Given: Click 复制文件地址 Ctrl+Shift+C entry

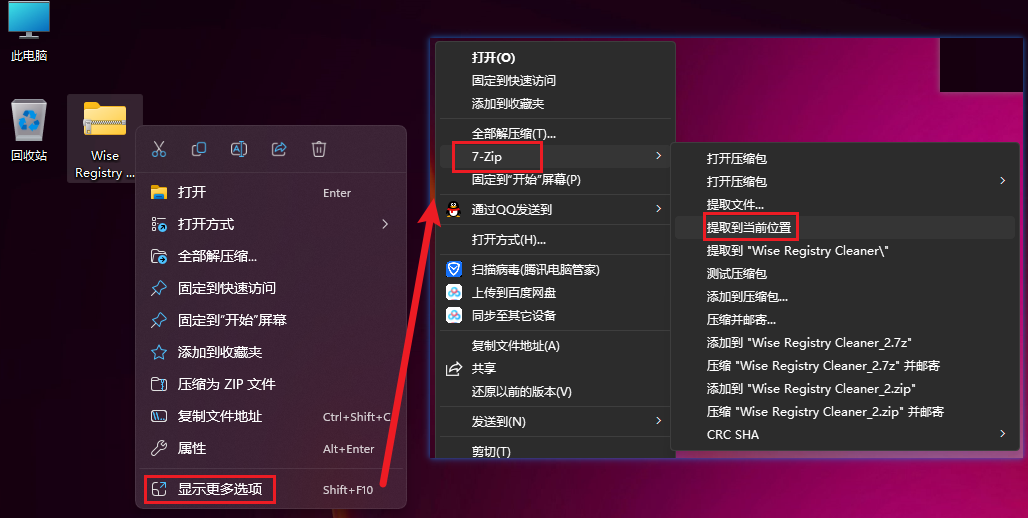Looking at the screenshot, I should coord(271,416).
